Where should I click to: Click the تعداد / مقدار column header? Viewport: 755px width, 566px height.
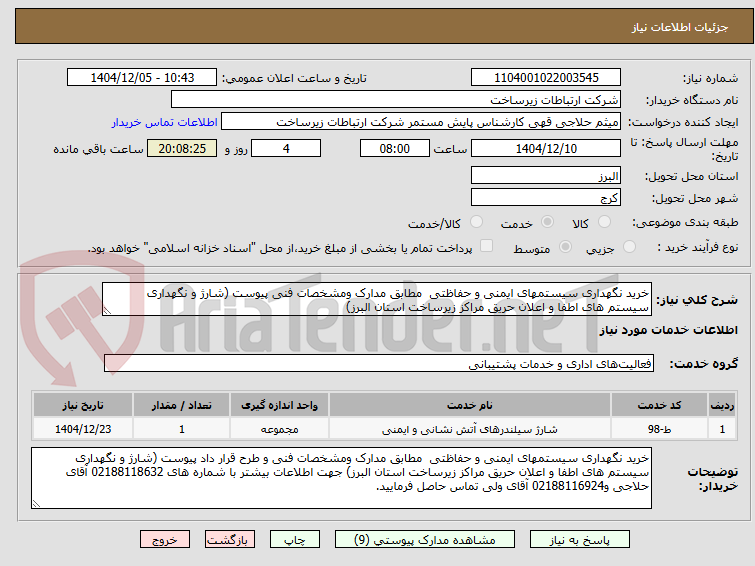182,405
